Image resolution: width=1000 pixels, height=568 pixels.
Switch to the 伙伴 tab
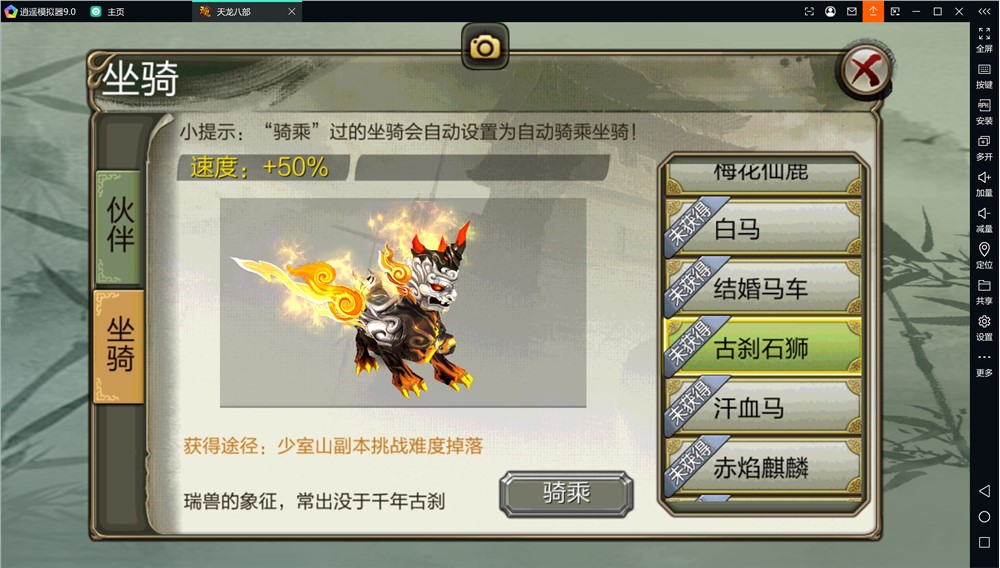point(119,226)
